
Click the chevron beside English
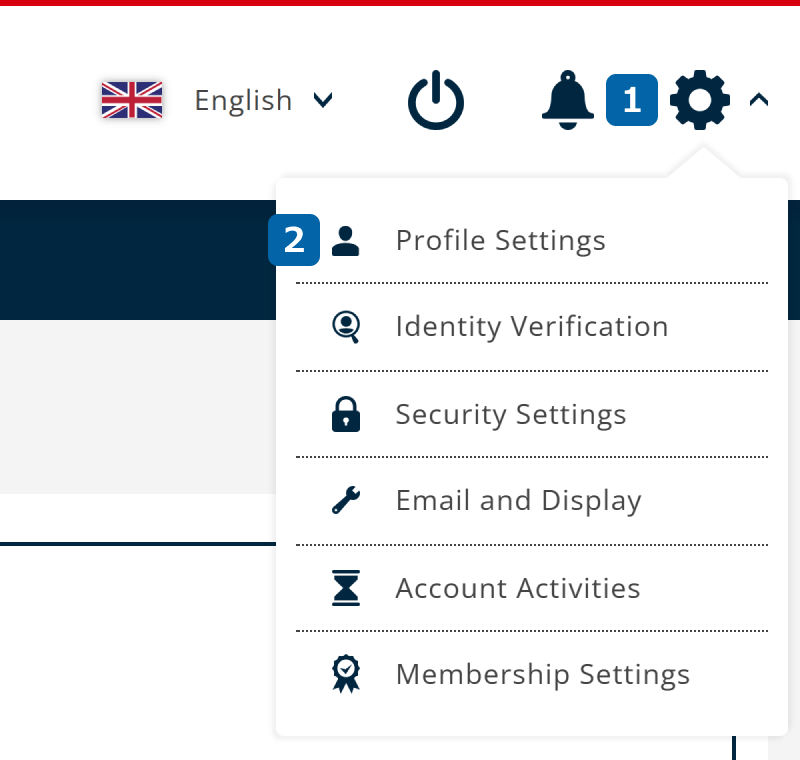[x=322, y=99]
